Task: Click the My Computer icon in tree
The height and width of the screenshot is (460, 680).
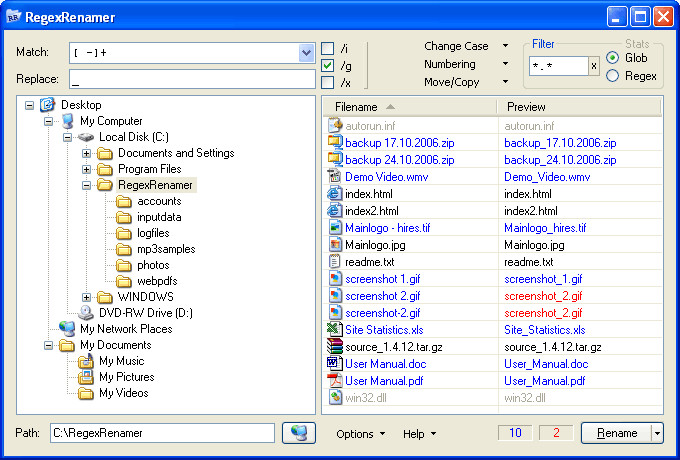Action: coord(67,121)
